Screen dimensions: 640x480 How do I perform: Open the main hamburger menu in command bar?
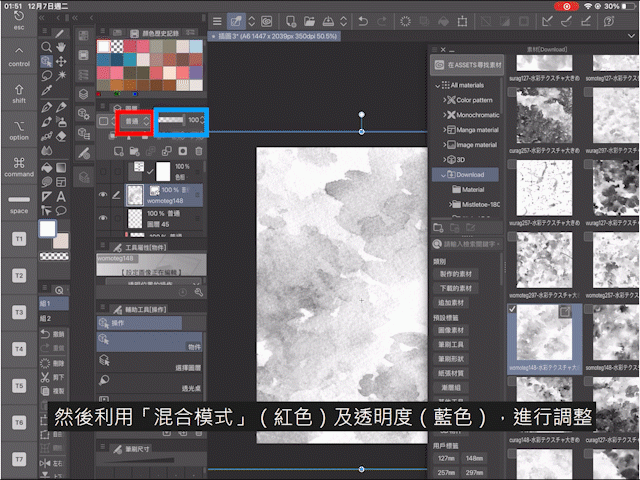pyautogui.click(x=217, y=21)
